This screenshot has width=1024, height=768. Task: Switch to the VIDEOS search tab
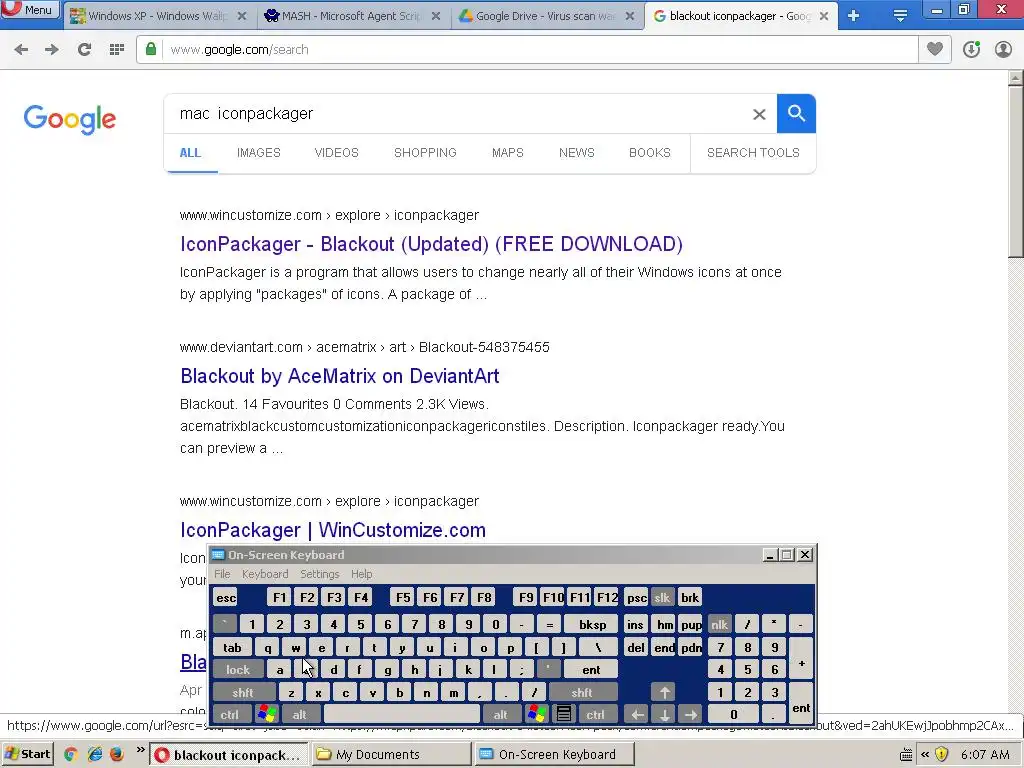point(336,153)
